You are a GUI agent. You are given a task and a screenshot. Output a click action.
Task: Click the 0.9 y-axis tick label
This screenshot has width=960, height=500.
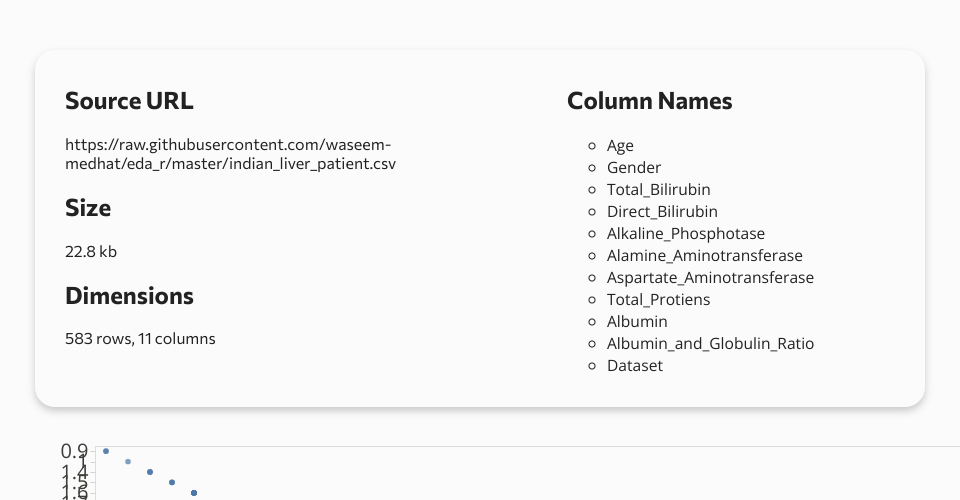click(x=74, y=451)
